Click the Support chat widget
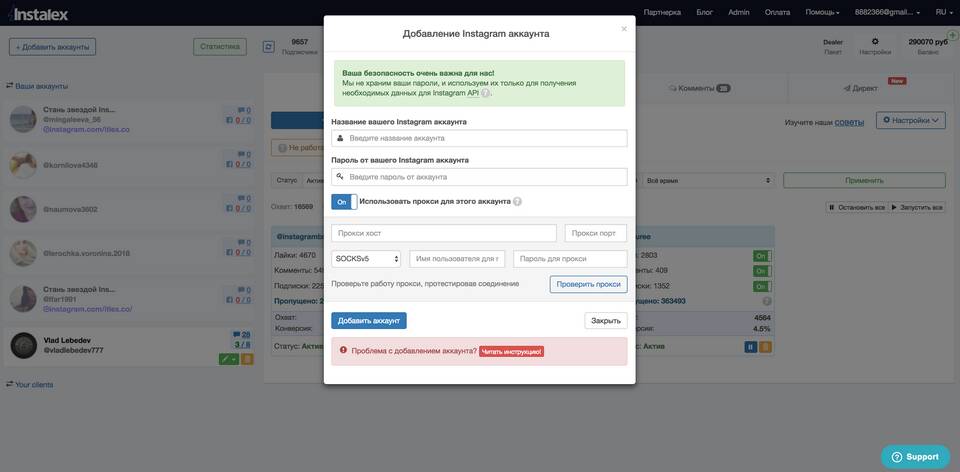Viewport: 960px width, 472px height. (916, 457)
